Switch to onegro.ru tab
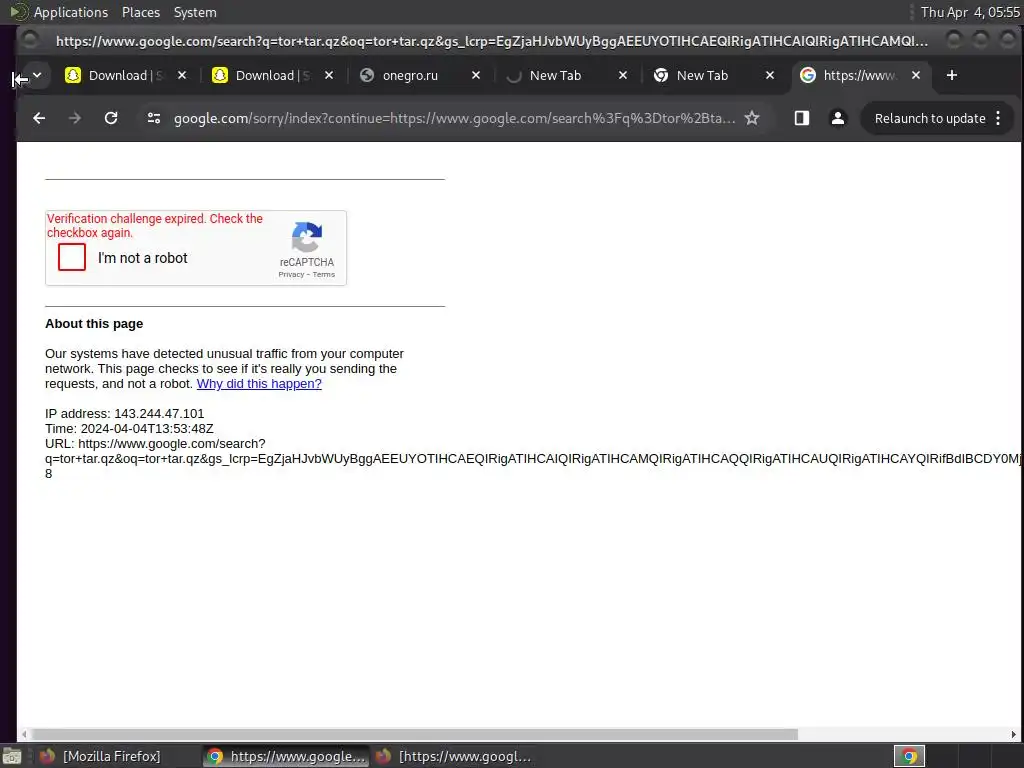Image resolution: width=1024 pixels, height=768 pixels. point(419,75)
